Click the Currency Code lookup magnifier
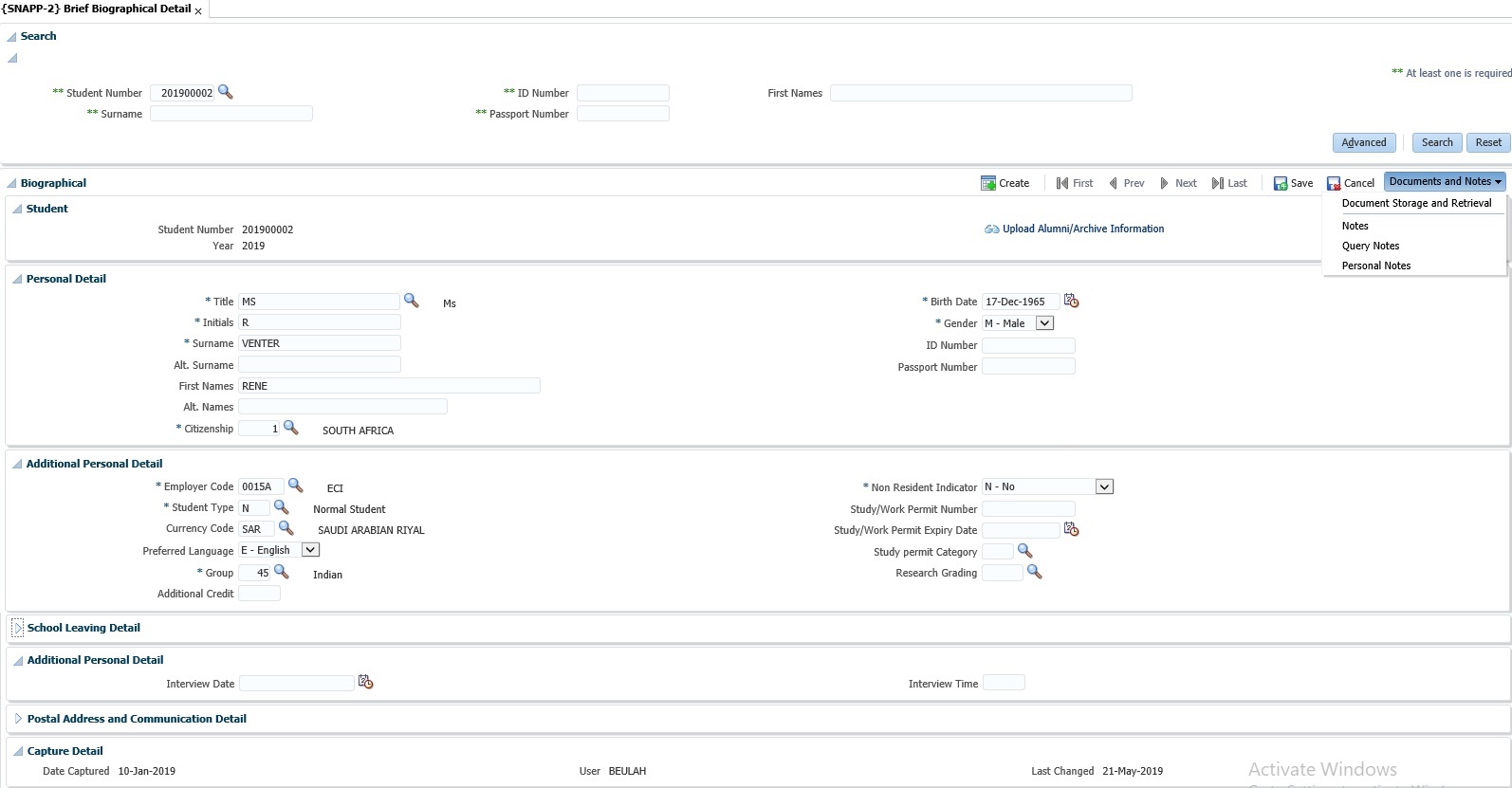 pyautogui.click(x=286, y=528)
